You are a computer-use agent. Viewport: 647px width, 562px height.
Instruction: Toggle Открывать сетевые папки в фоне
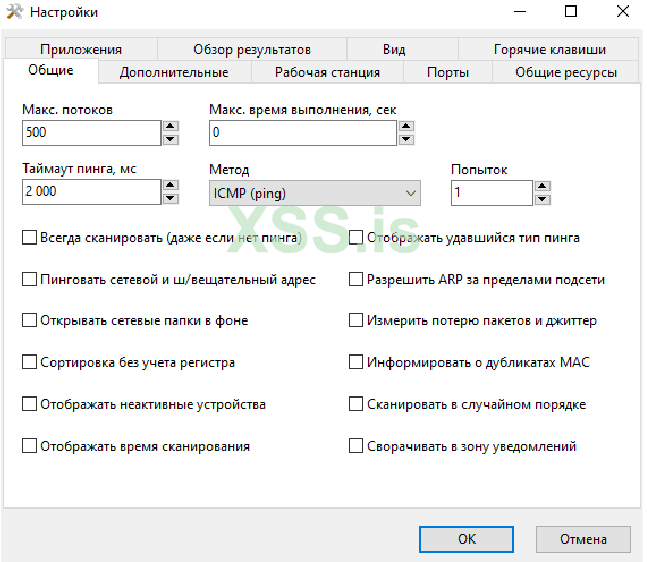[29, 320]
